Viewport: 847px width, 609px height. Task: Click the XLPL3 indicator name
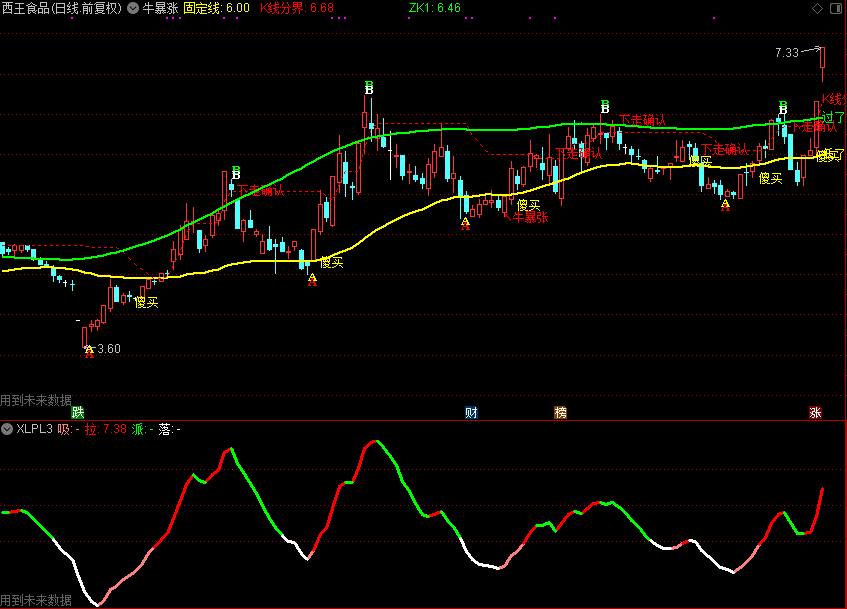point(34,429)
